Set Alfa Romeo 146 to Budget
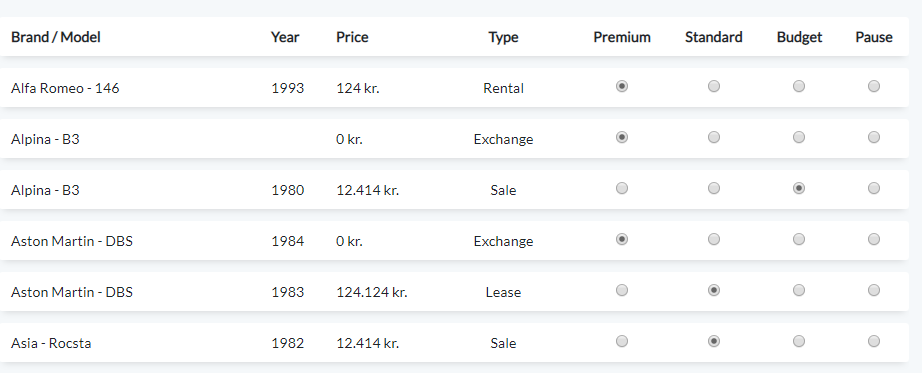922x373 pixels. pos(799,86)
